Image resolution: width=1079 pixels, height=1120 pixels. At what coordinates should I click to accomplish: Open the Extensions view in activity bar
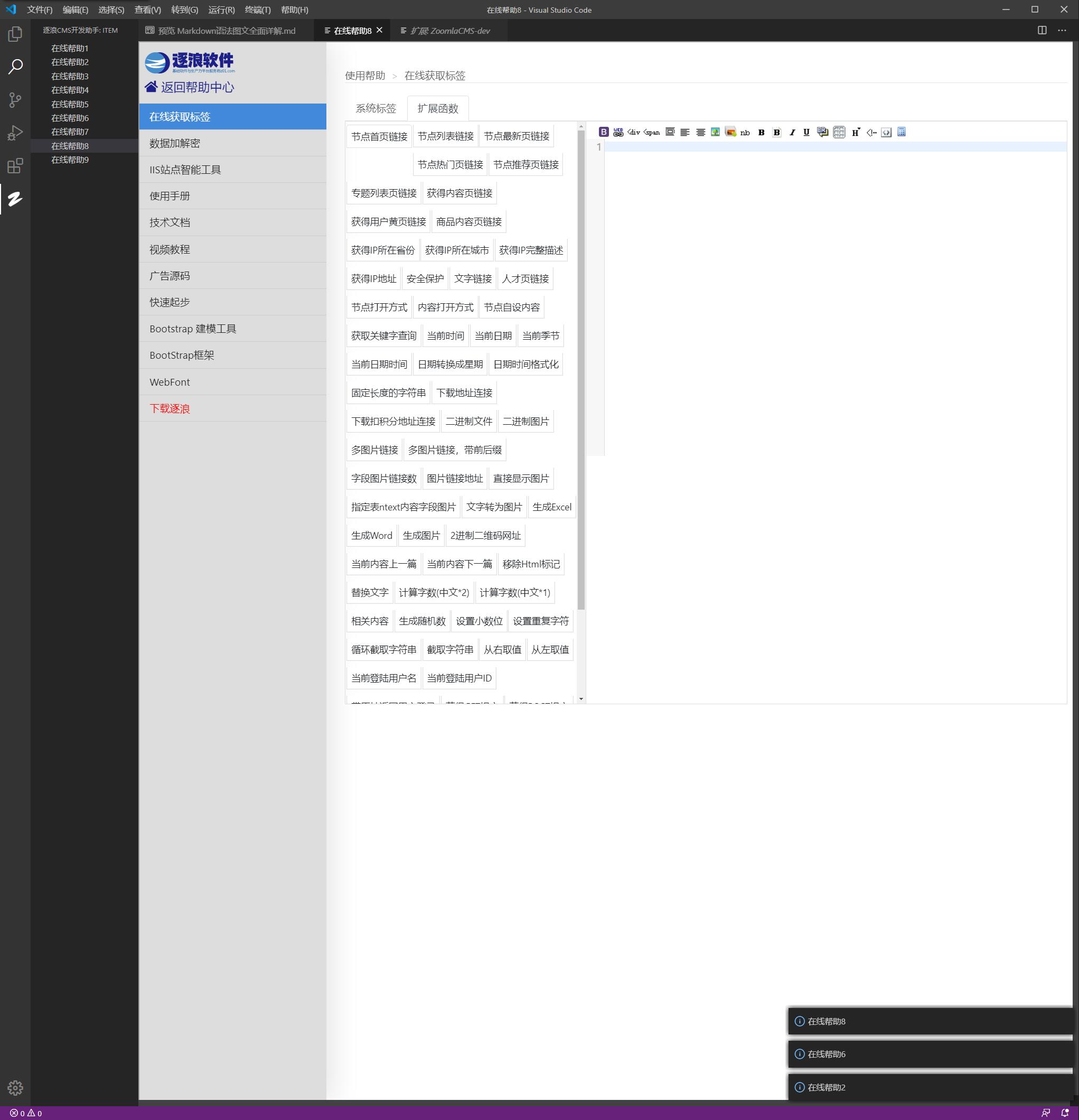click(15, 166)
